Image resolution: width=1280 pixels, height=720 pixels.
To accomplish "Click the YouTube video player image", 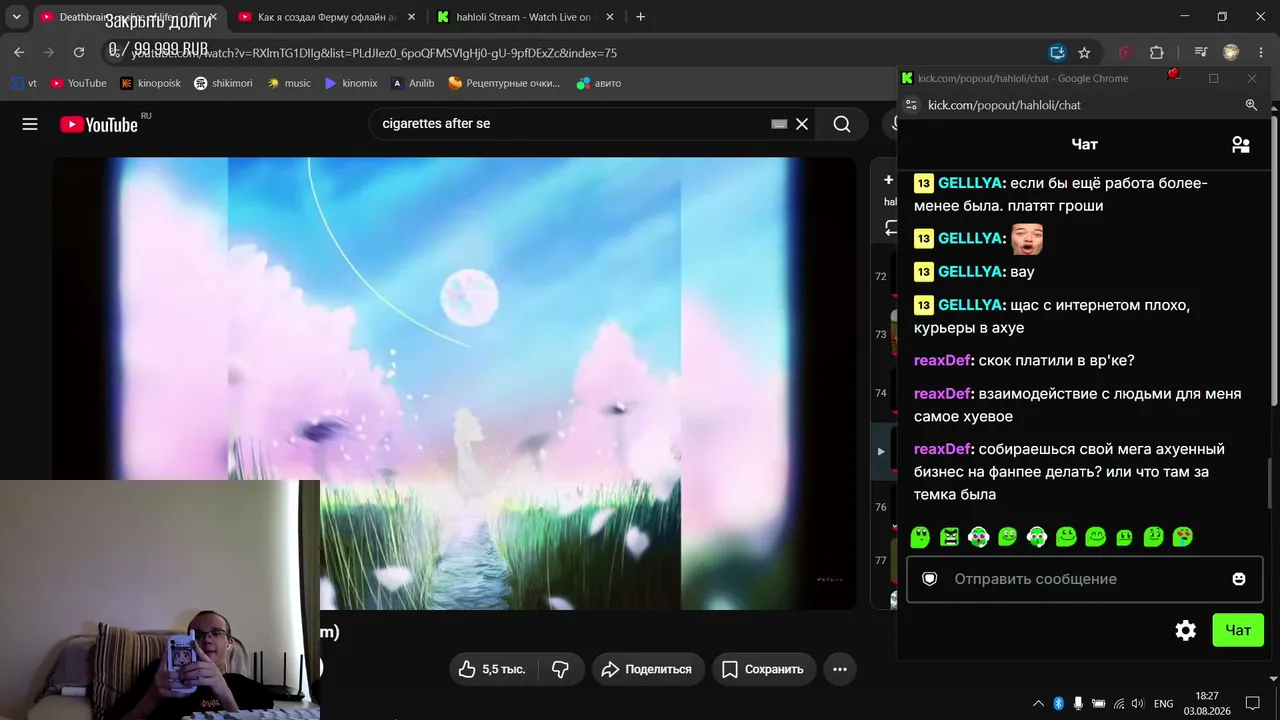I will point(455,383).
